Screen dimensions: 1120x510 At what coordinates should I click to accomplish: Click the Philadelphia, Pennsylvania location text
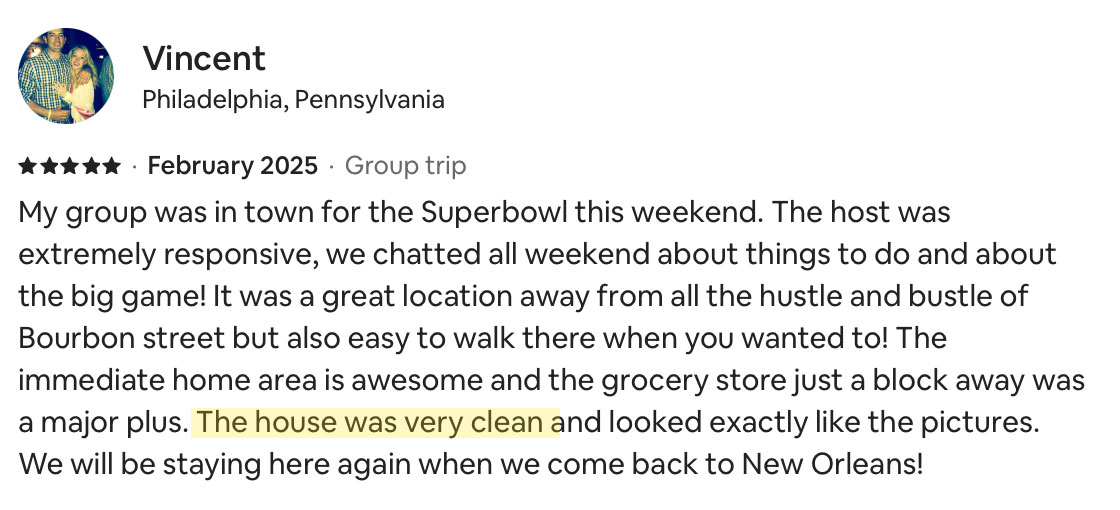[x=293, y=100]
